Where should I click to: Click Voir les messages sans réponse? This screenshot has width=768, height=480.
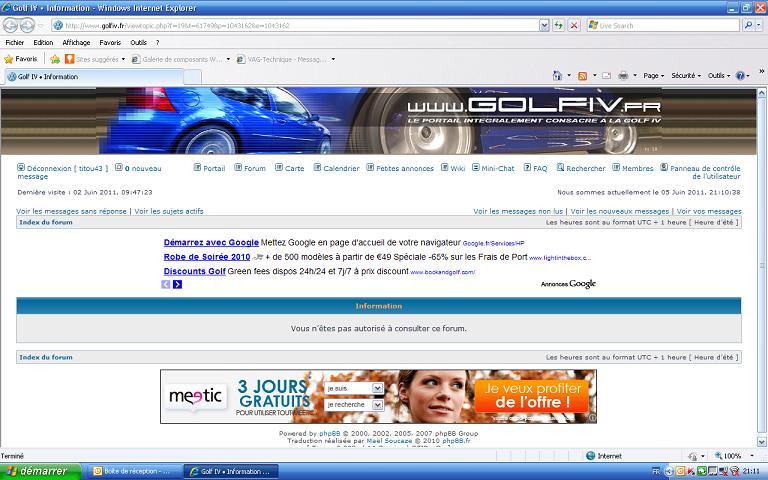(72, 211)
